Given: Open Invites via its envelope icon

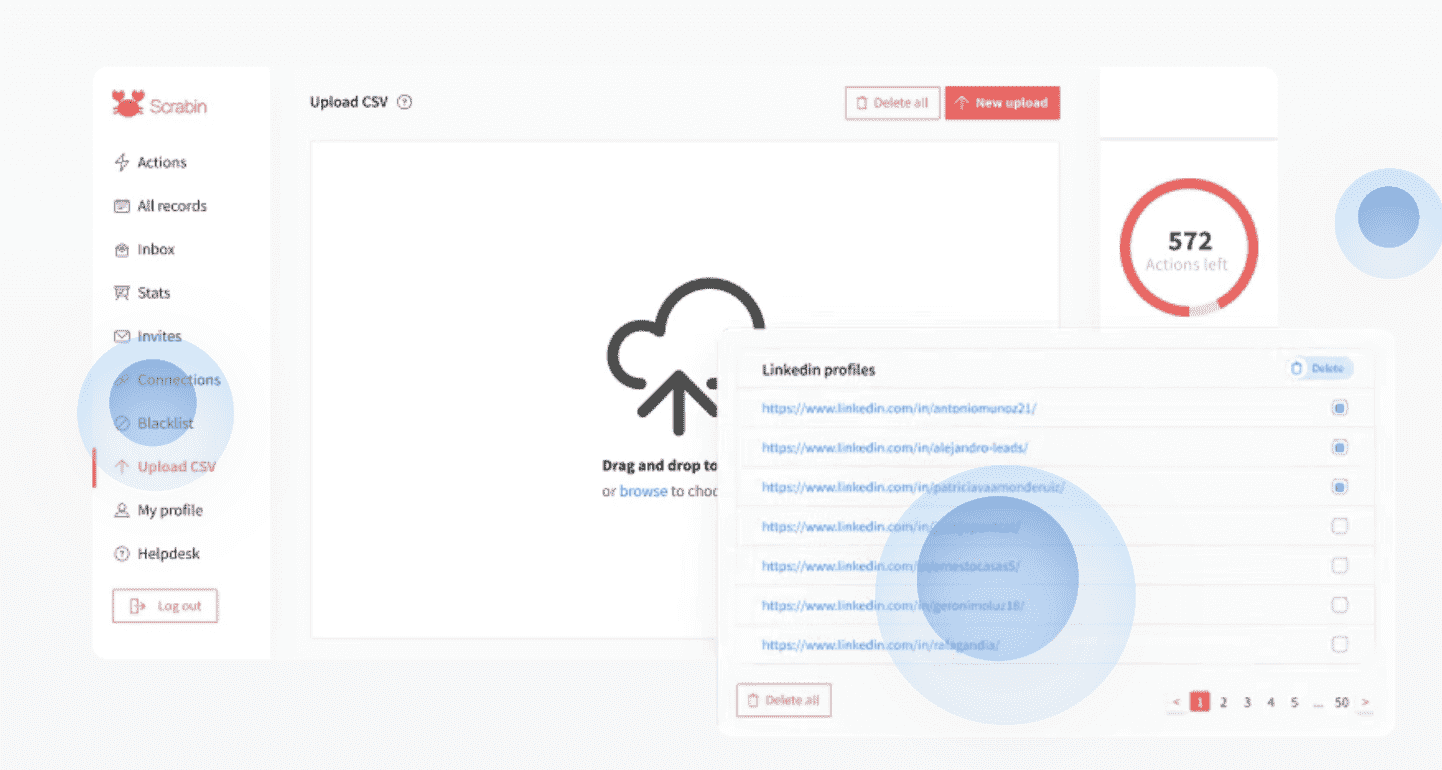Looking at the screenshot, I should 122,336.
